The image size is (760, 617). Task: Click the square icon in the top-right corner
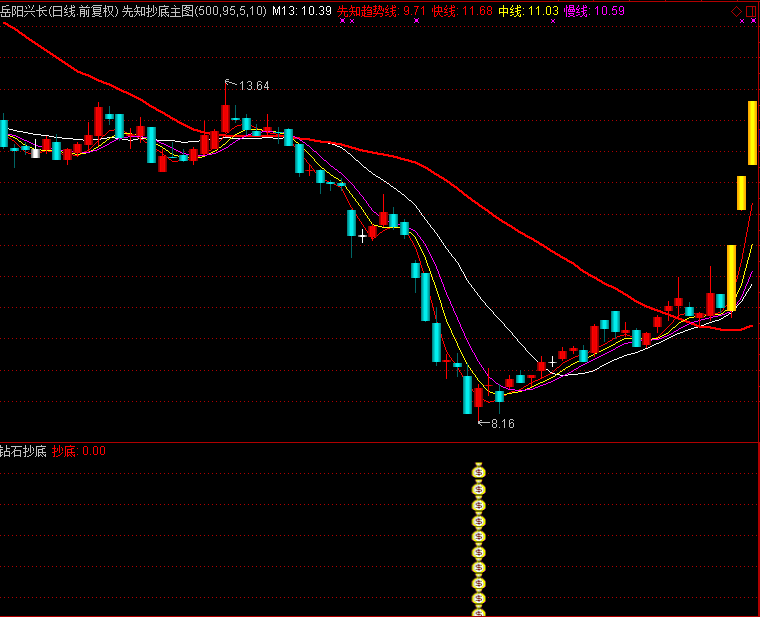point(751,11)
